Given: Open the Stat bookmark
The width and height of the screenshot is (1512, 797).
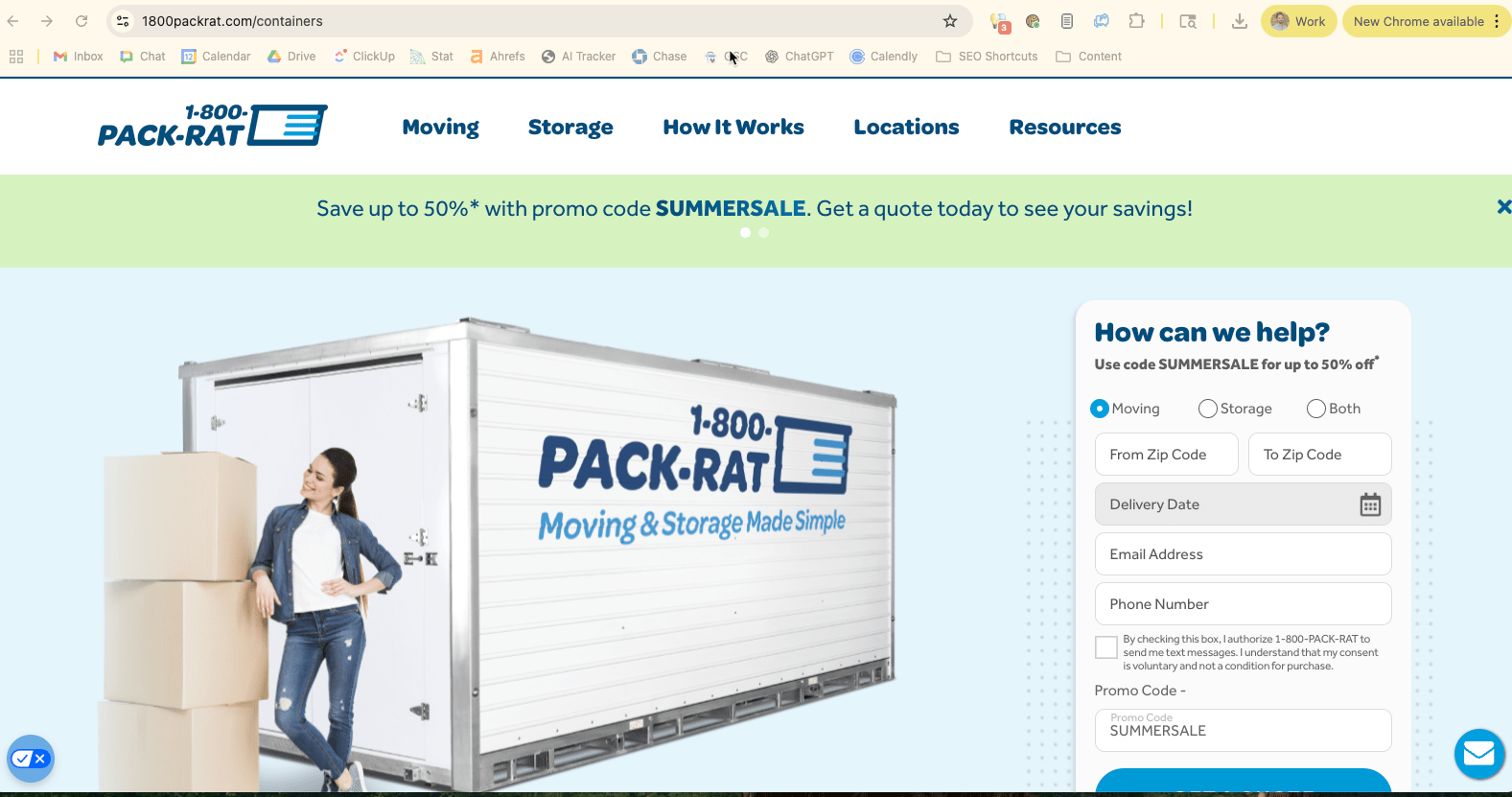Looking at the screenshot, I should coord(432,57).
